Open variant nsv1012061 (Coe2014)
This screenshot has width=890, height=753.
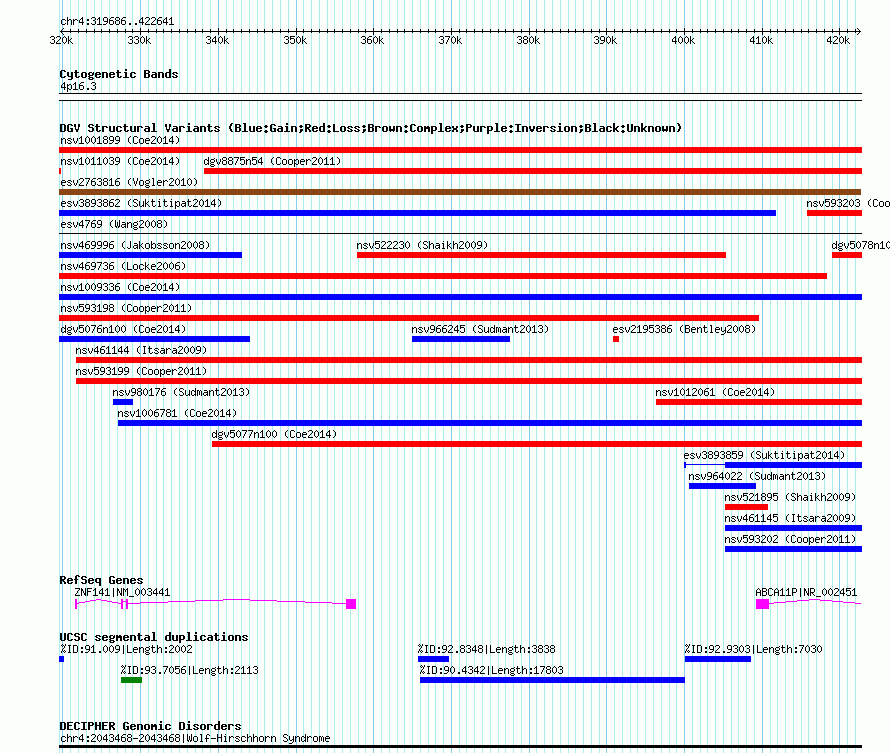(715, 393)
